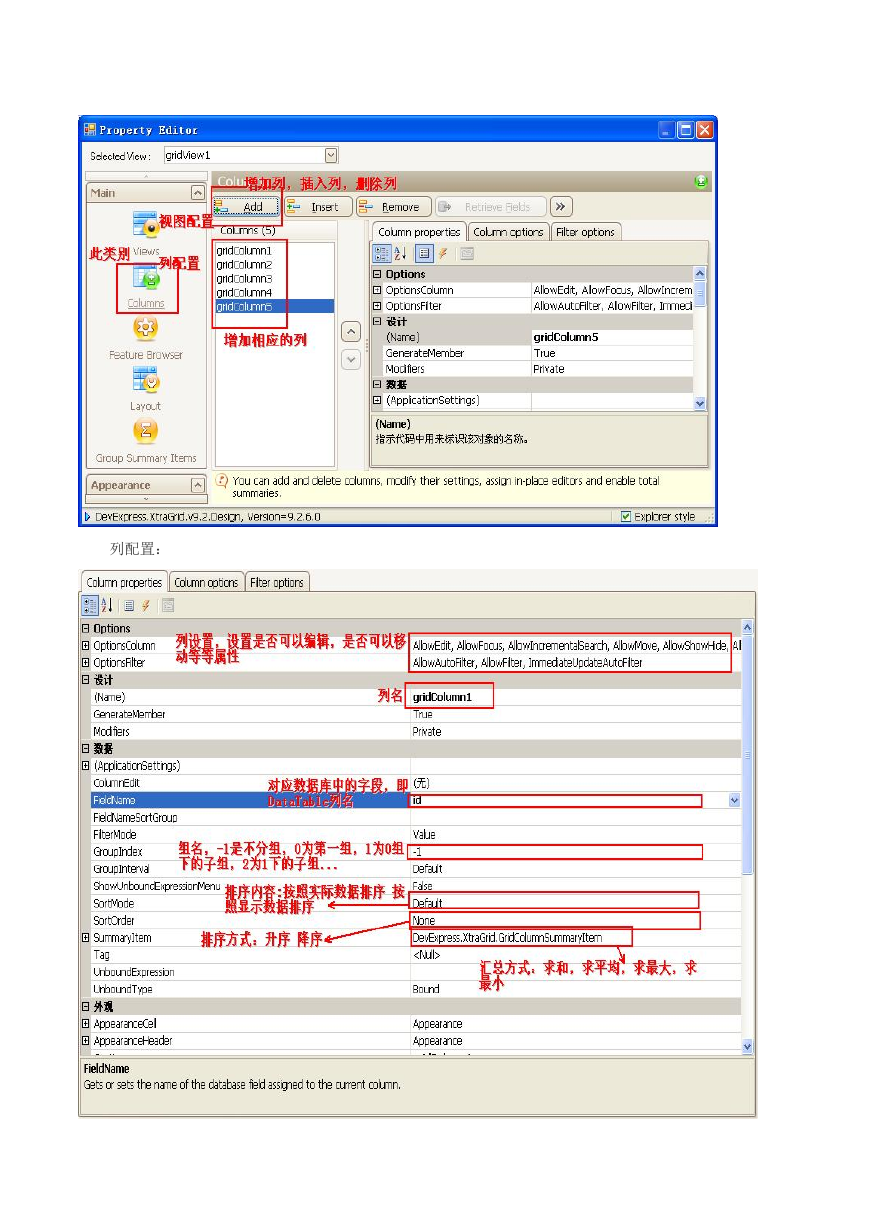This screenshot has height=1228, width=869.
Task: Expand AppearanceCell in lower property grid
Action: pos(86,1024)
